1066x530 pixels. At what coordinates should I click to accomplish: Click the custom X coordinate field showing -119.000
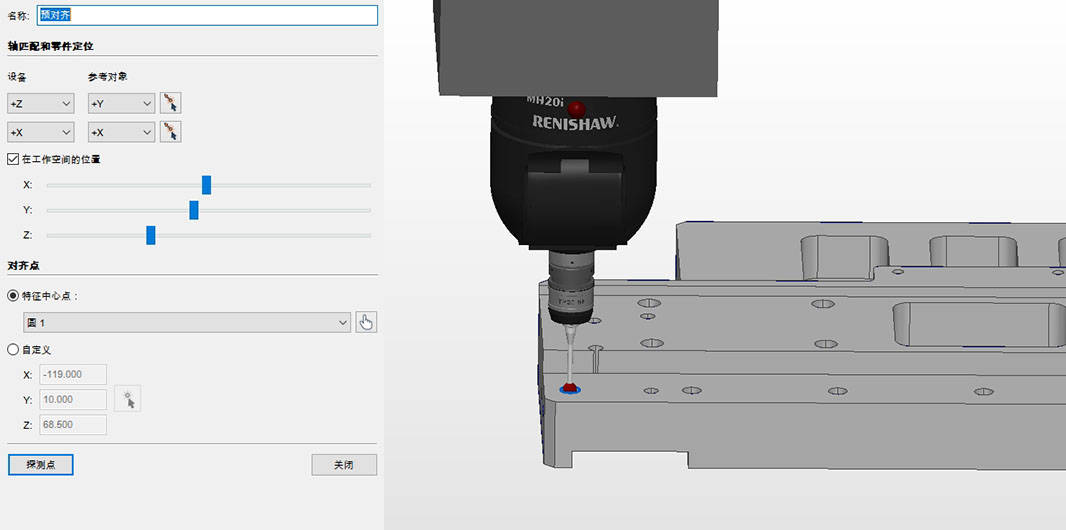(x=73, y=375)
